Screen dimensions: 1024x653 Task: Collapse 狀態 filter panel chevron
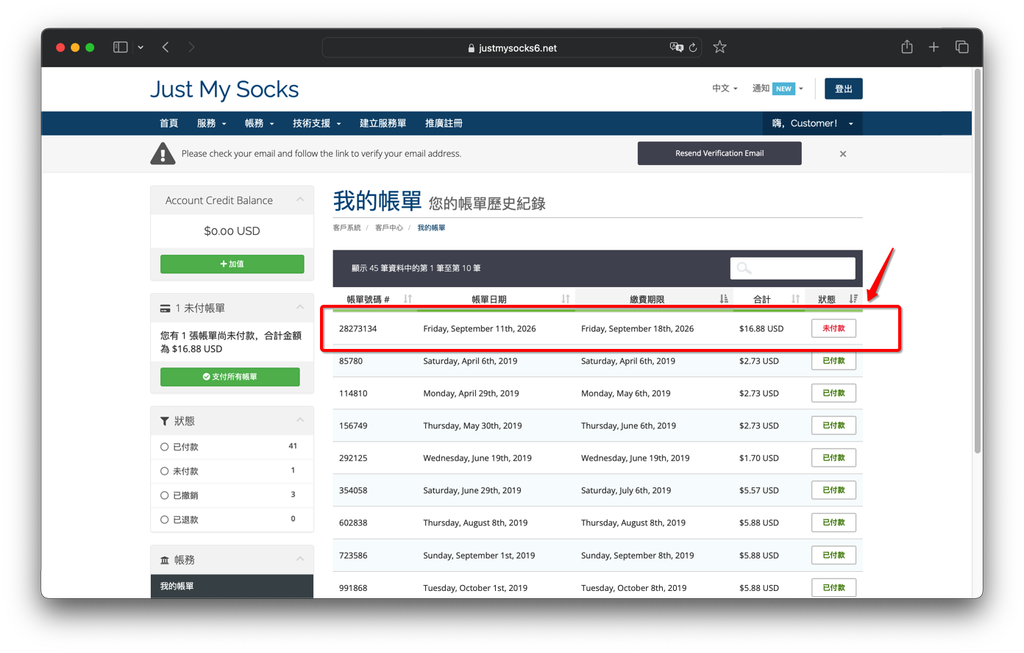tap(300, 421)
